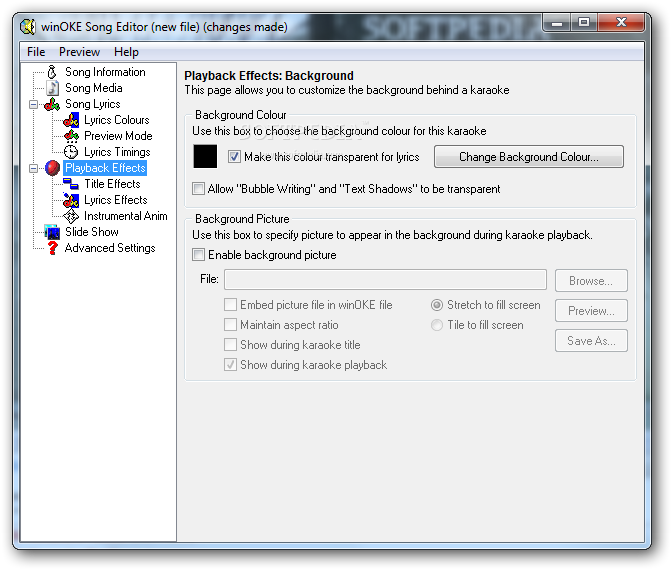Image resolution: width=672 pixels, height=570 pixels.
Task: Toggle Show during karaoke playback
Action: (230, 365)
